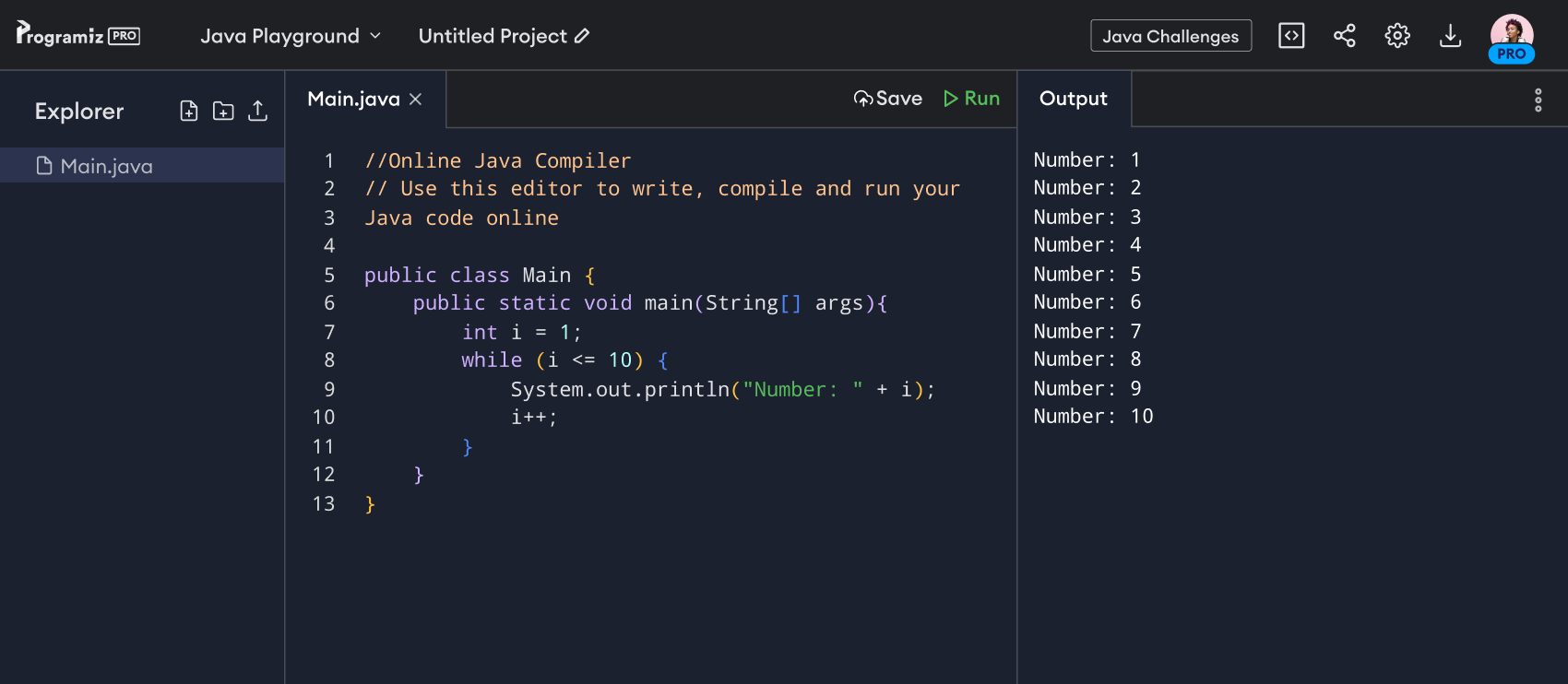1568x684 pixels.
Task: Click output line 'Number: 10'
Action: click(1093, 417)
